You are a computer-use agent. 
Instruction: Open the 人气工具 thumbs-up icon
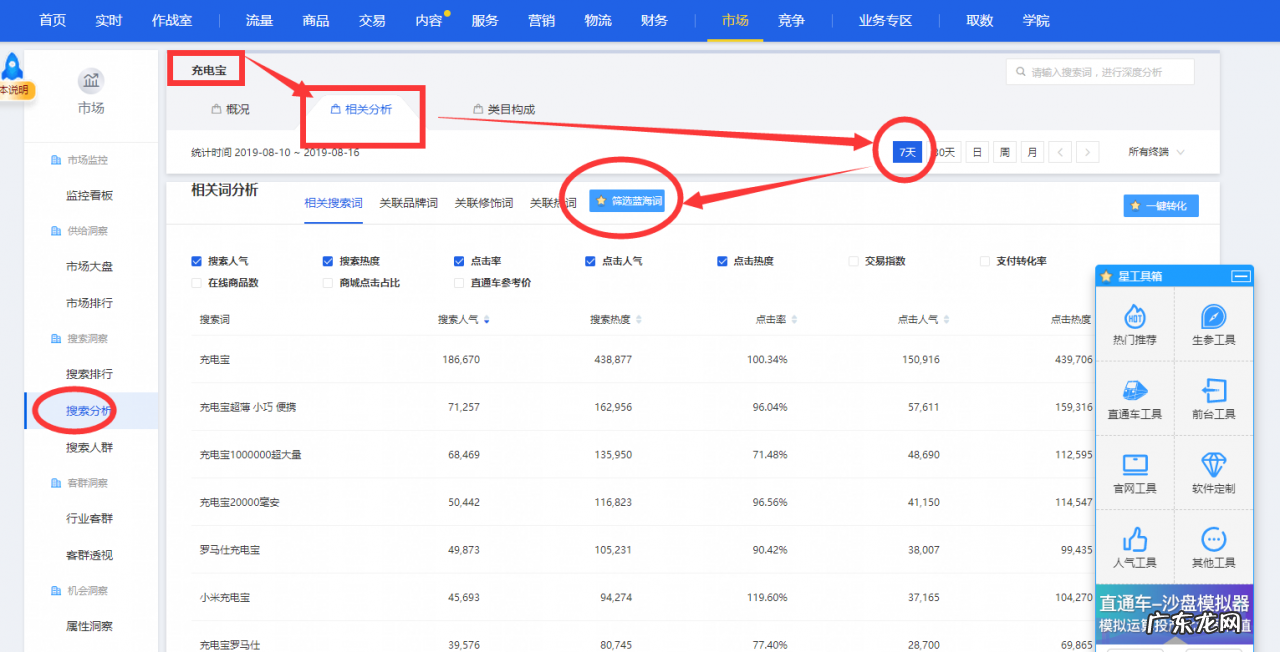(1135, 545)
